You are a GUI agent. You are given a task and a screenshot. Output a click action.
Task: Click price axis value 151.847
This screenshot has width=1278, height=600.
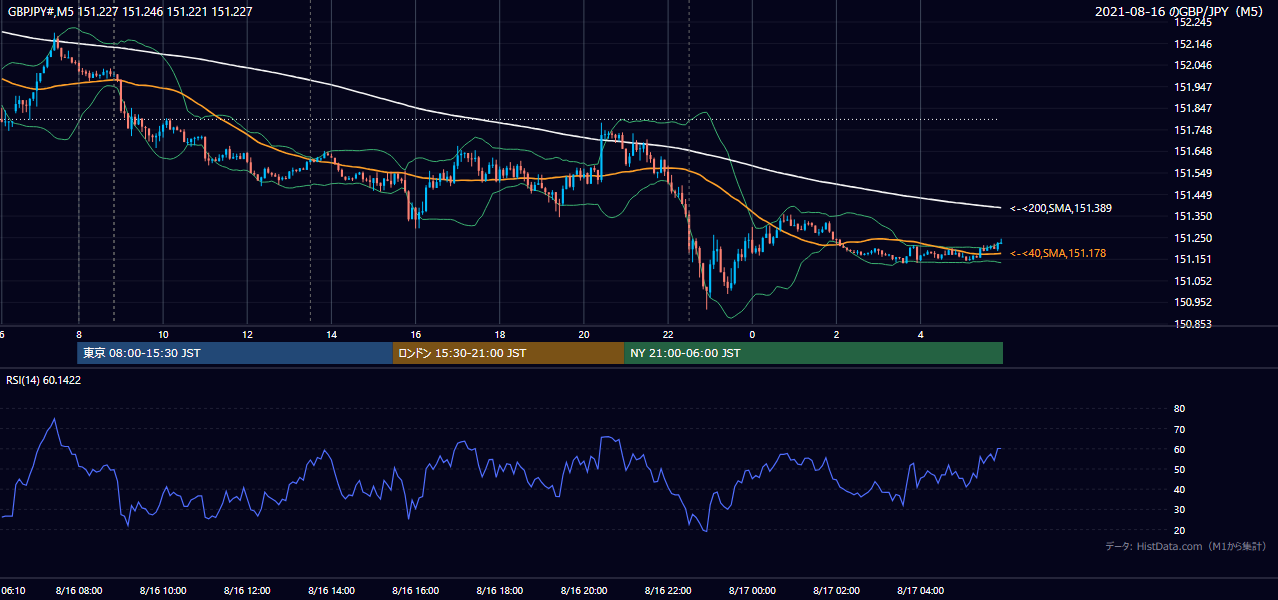[1192, 108]
